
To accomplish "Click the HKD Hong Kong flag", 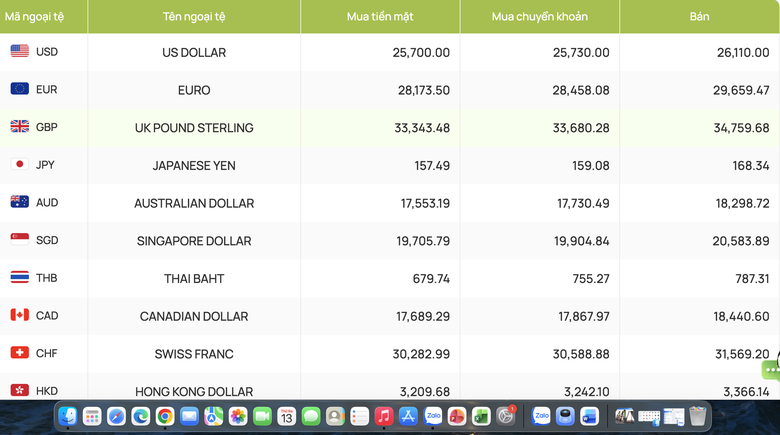I will pyautogui.click(x=20, y=390).
